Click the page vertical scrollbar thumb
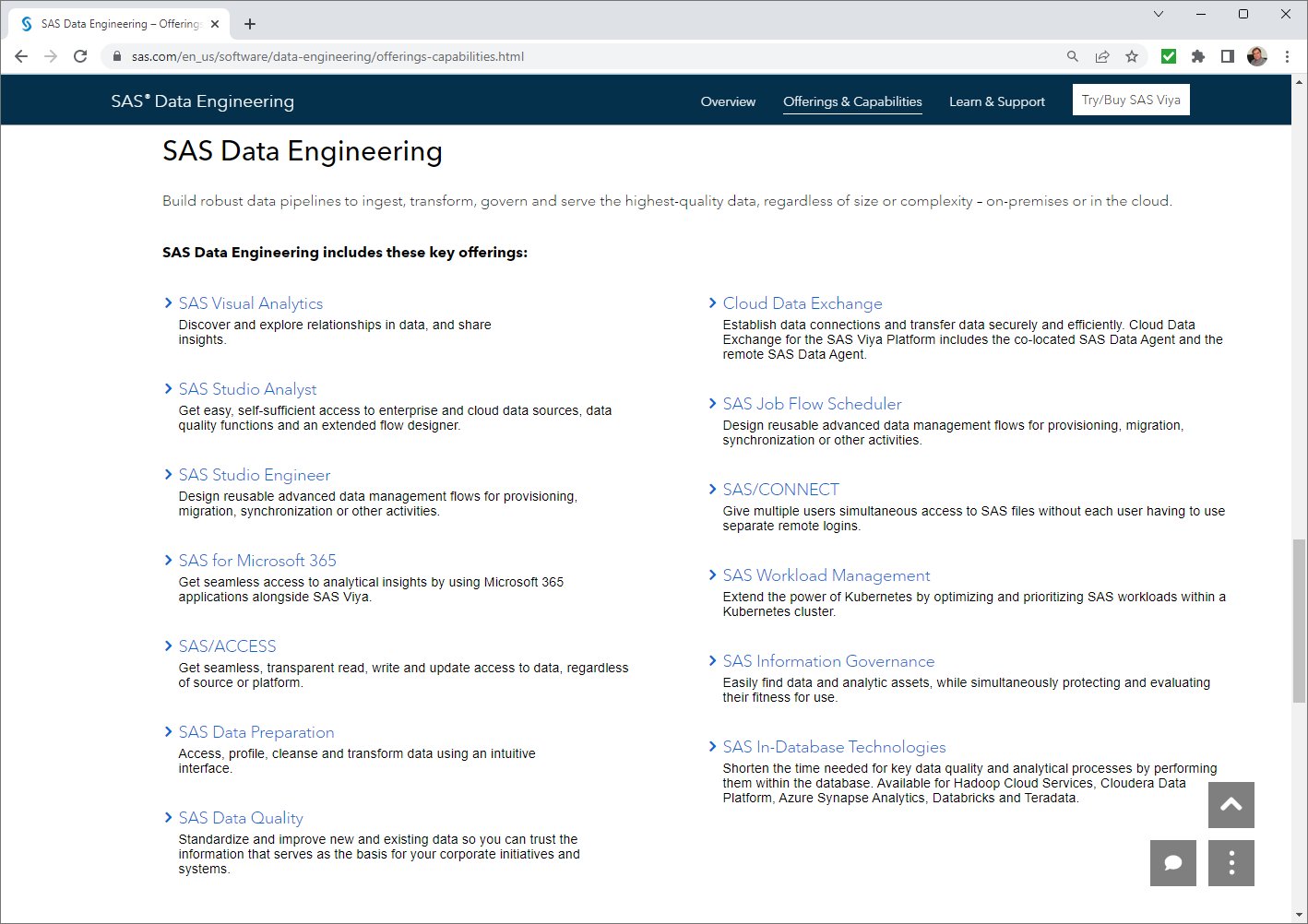Image resolution: width=1308 pixels, height=924 pixels. [1299, 621]
